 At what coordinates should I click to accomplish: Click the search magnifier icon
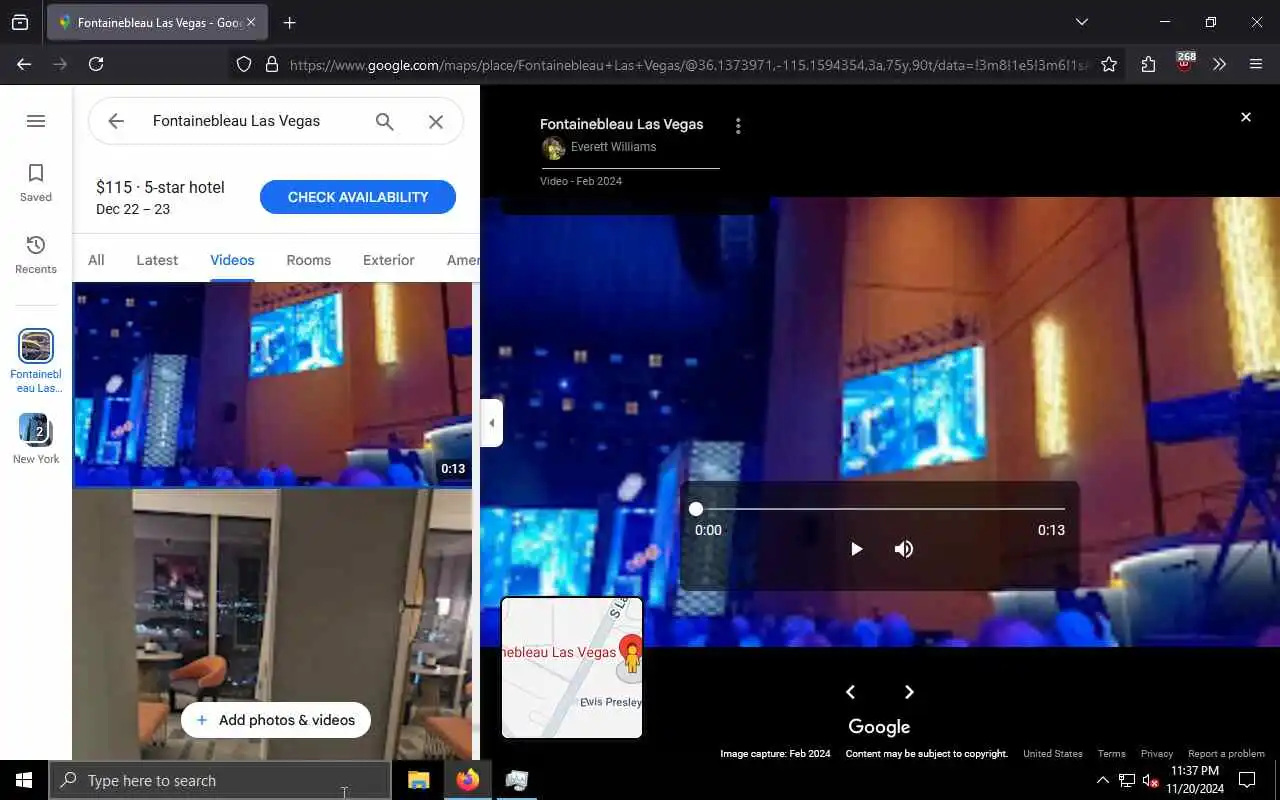[x=385, y=121]
